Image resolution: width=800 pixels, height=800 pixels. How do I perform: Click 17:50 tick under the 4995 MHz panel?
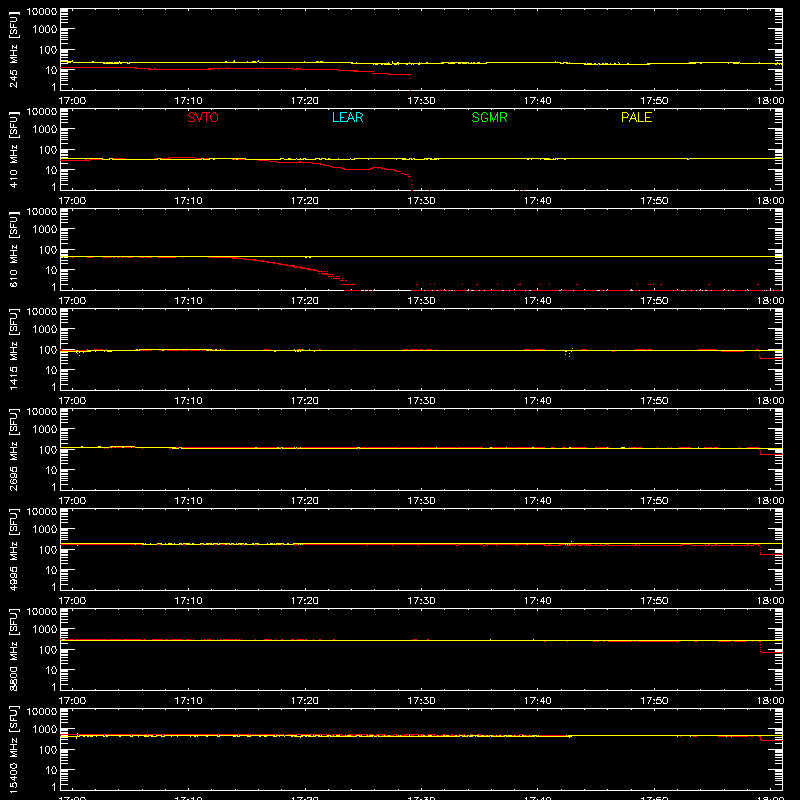(654, 601)
